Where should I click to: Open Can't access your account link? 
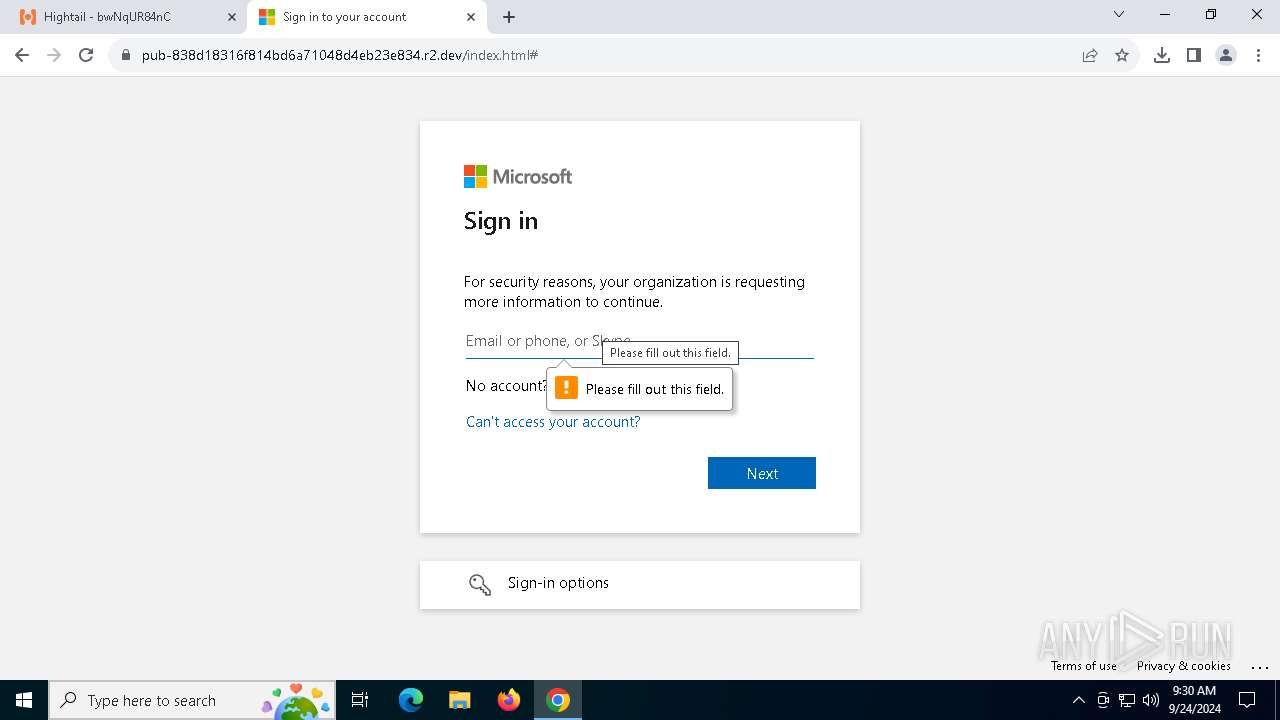[x=553, y=422]
